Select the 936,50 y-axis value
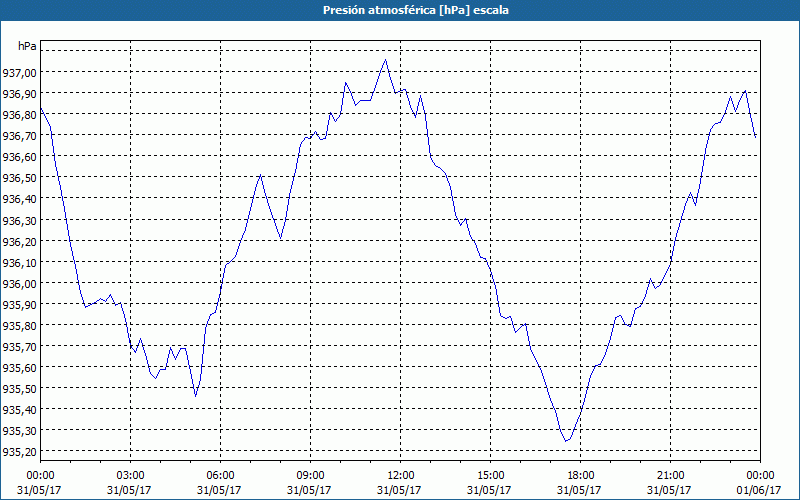 [x=20, y=178]
